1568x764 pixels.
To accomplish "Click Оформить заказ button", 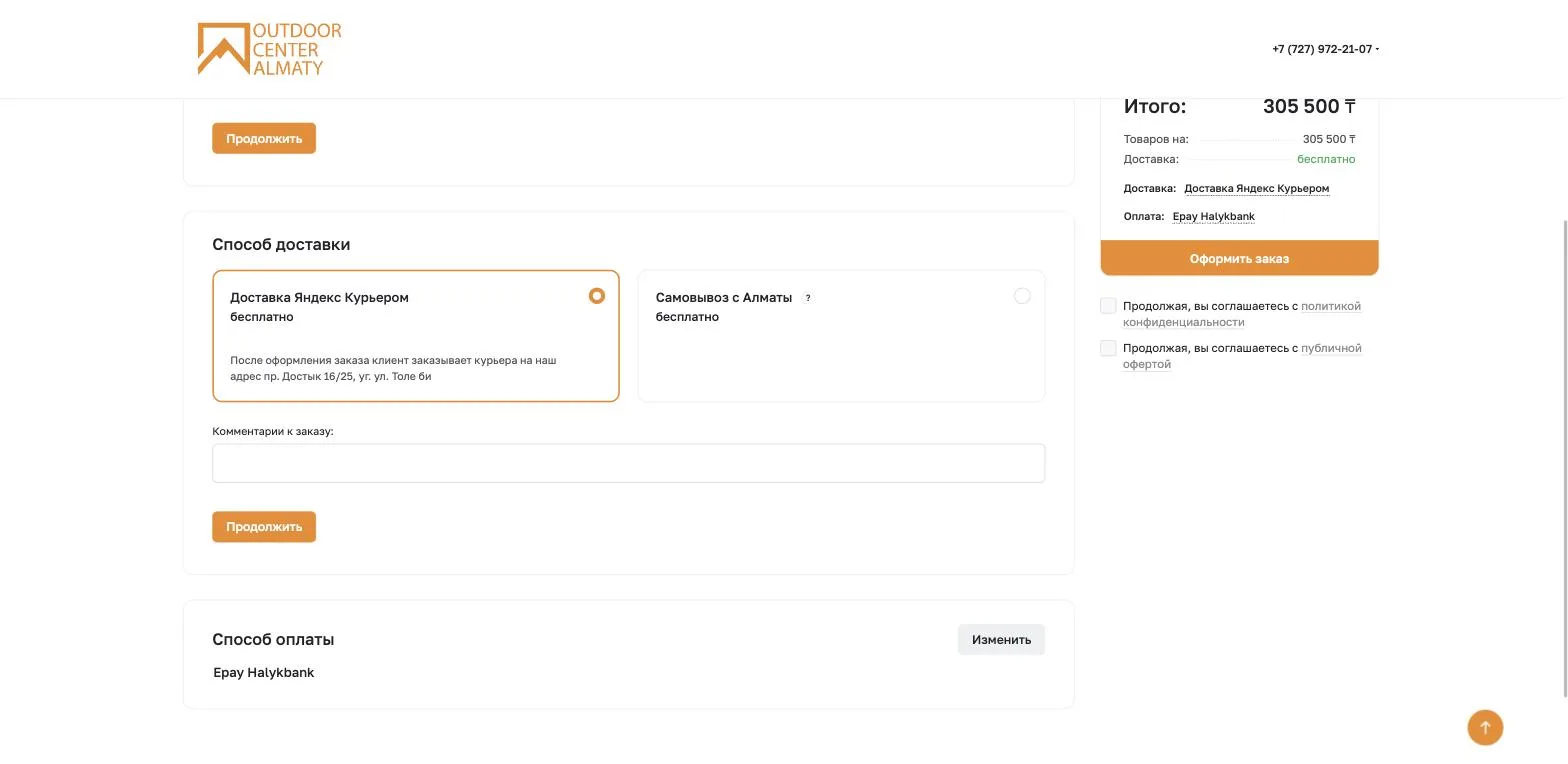I will pos(1239,258).
